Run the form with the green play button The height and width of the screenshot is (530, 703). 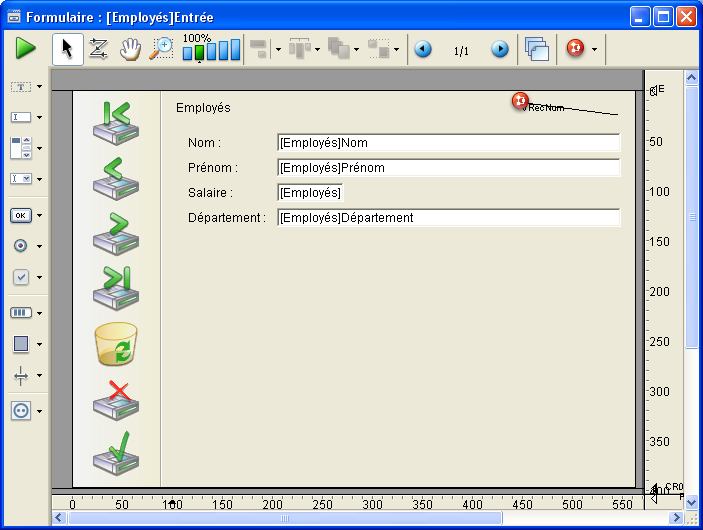click(25, 48)
